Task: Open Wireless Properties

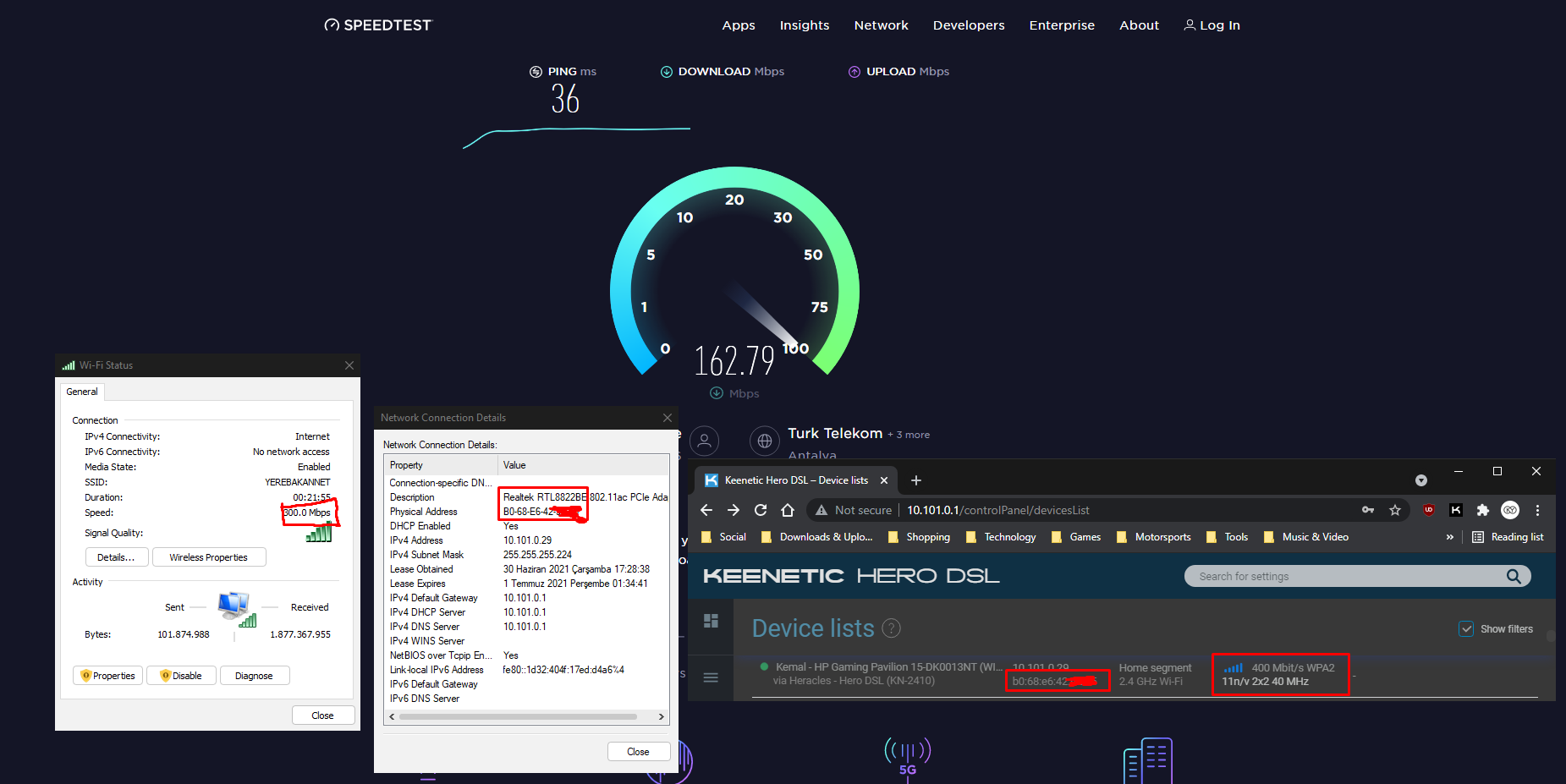Action: click(208, 557)
